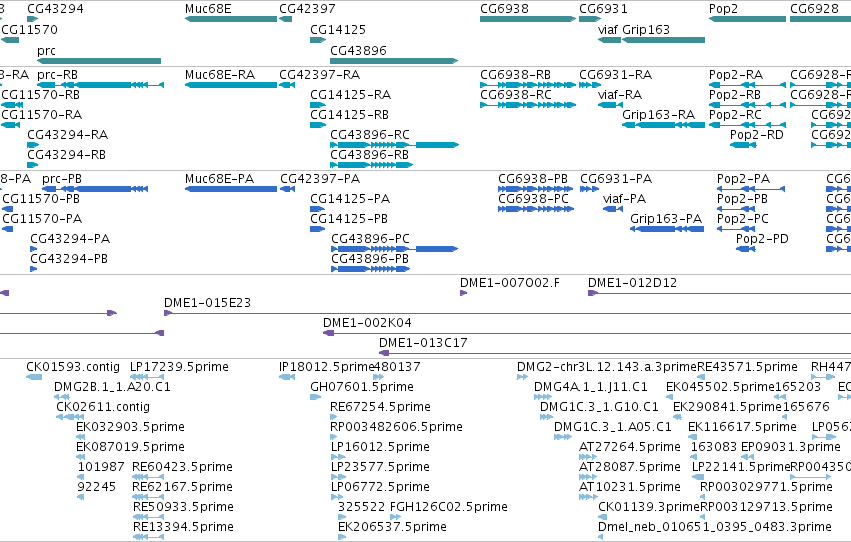Select the CG43896 gene bar
Image resolution: width=851 pixels, height=542 pixels.
coord(394,61)
